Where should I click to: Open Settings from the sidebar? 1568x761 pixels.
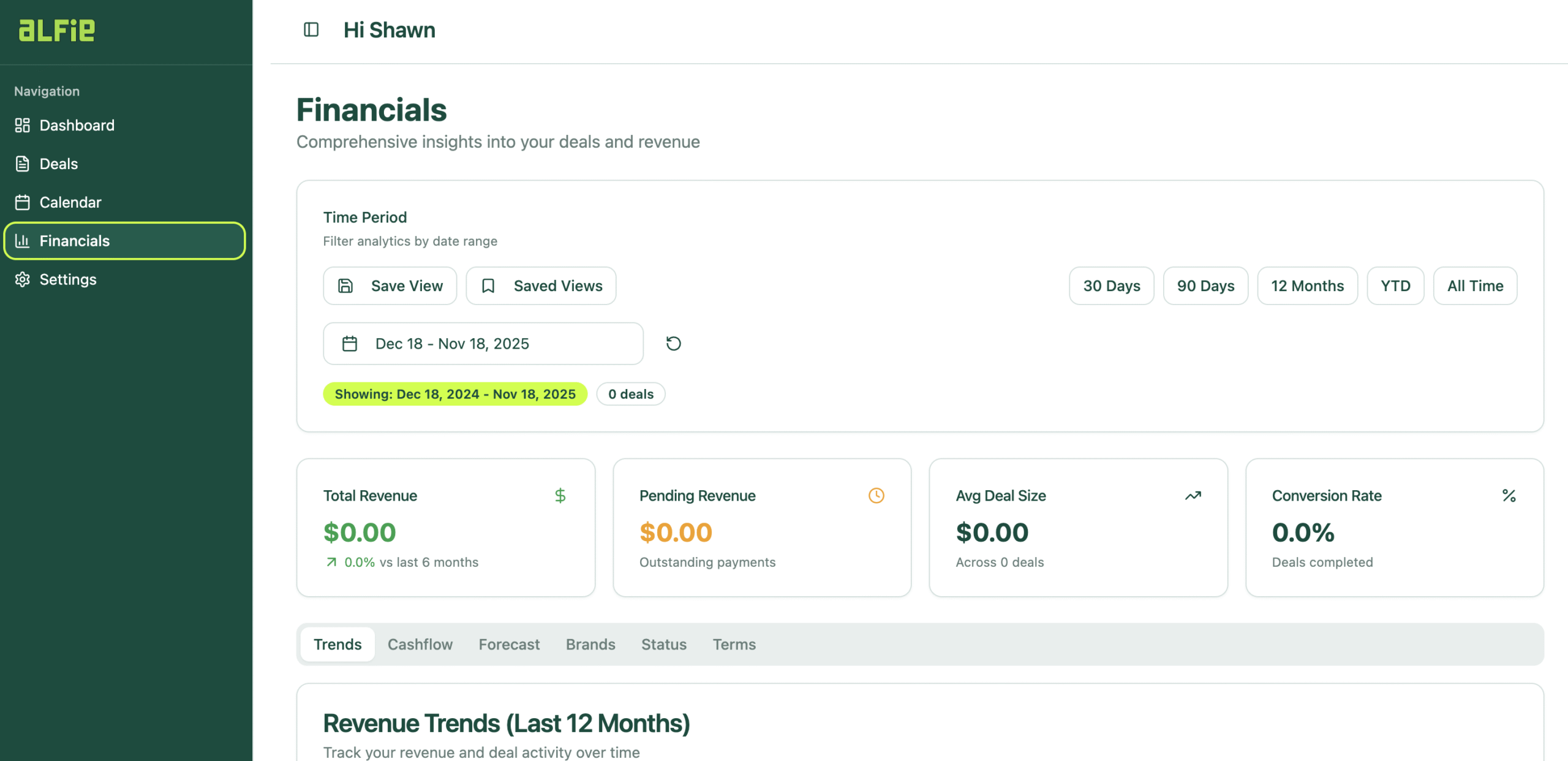coord(67,279)
